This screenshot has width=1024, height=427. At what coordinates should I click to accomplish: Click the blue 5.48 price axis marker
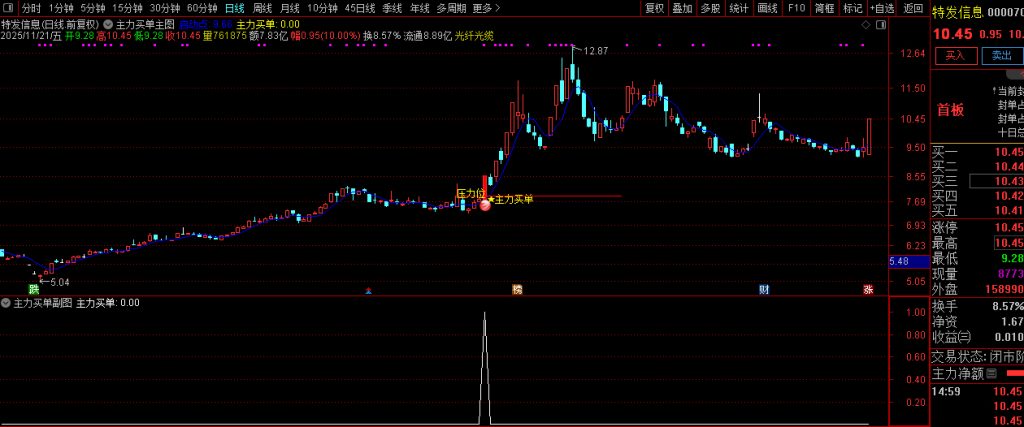pyautogui.click(x=910, y=261)
